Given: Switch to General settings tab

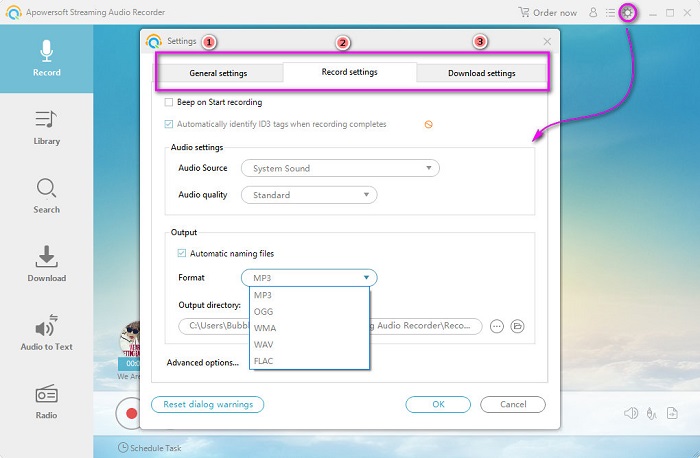Looking at the screenshot, I should [x=218, y=73].
